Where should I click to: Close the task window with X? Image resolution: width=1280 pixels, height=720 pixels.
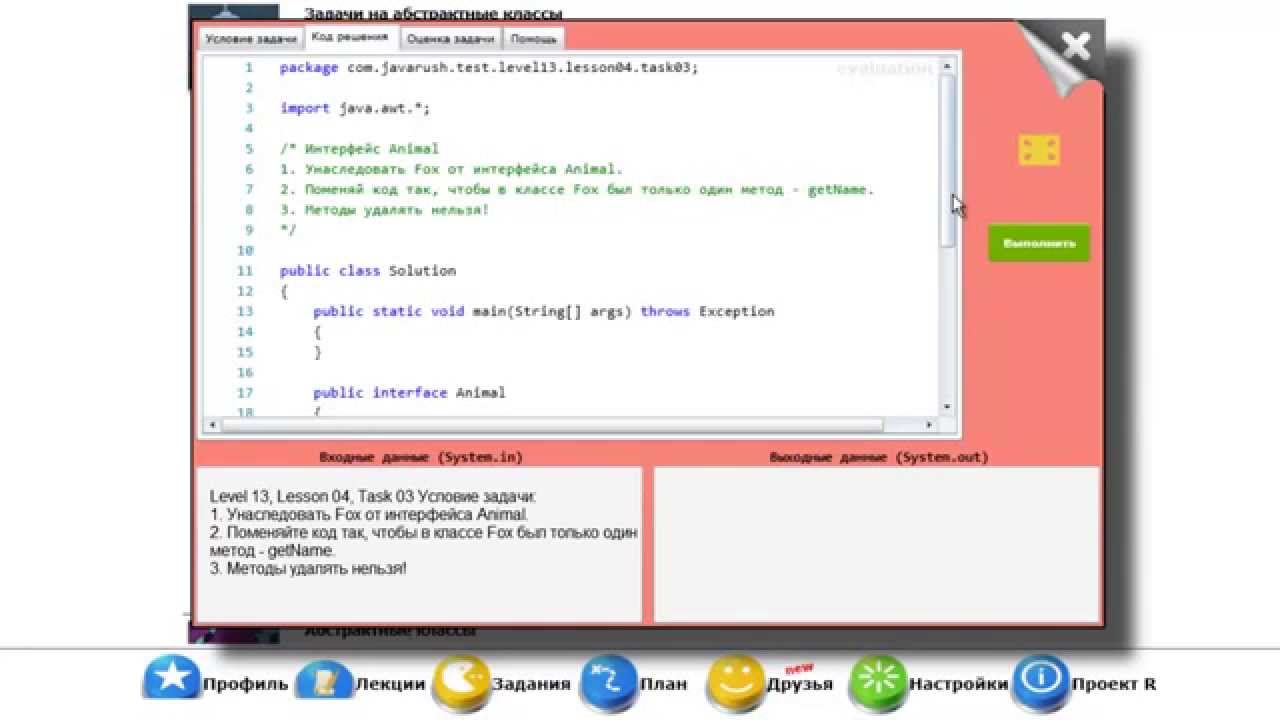[1076, 45]
